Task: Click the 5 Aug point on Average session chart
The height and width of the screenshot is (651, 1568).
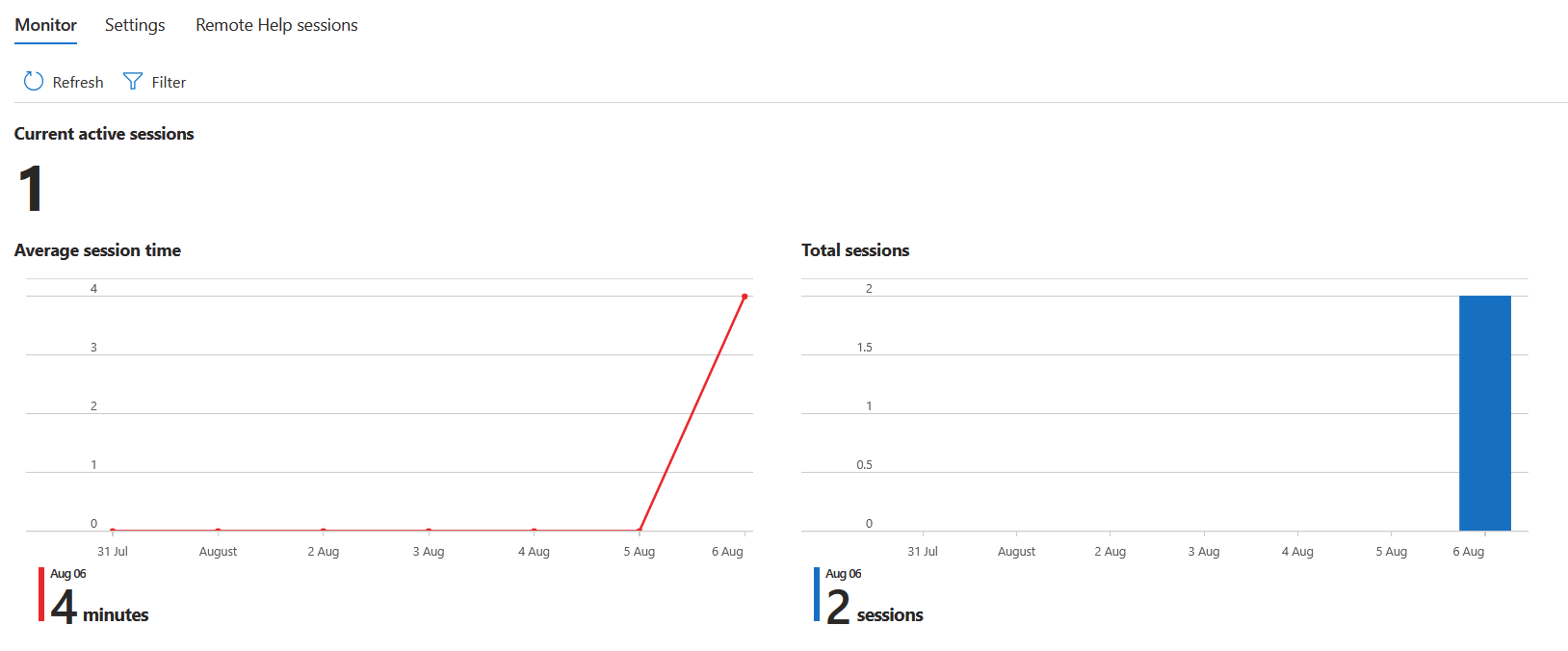Action: [640, 530]
